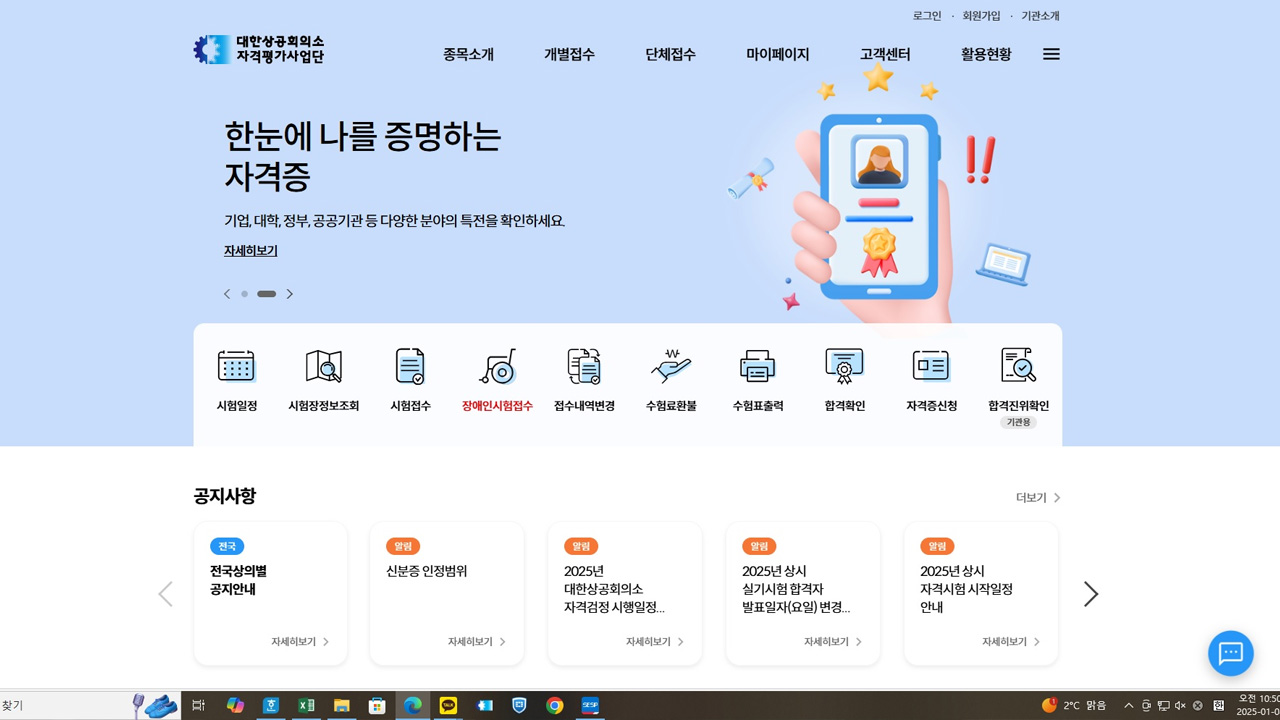Open 장애인시험접수 accessible exam registration

(497, 380)
